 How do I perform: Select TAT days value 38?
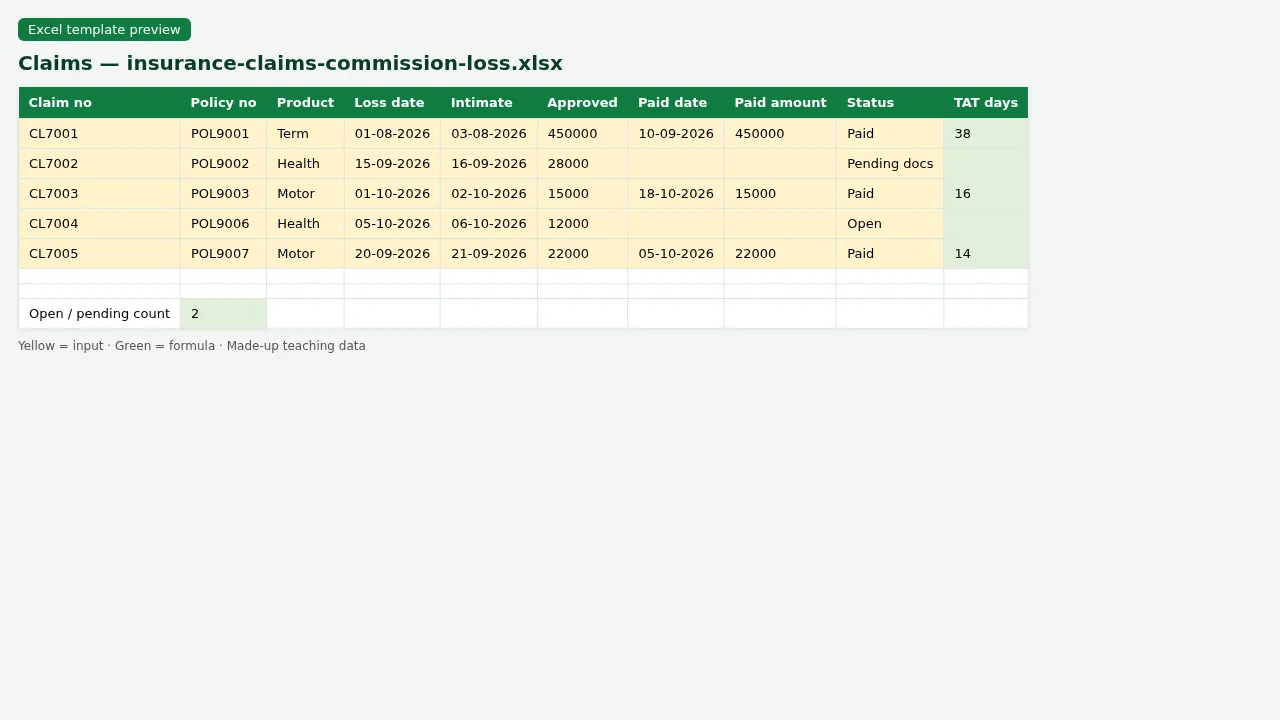pos(986,134)
